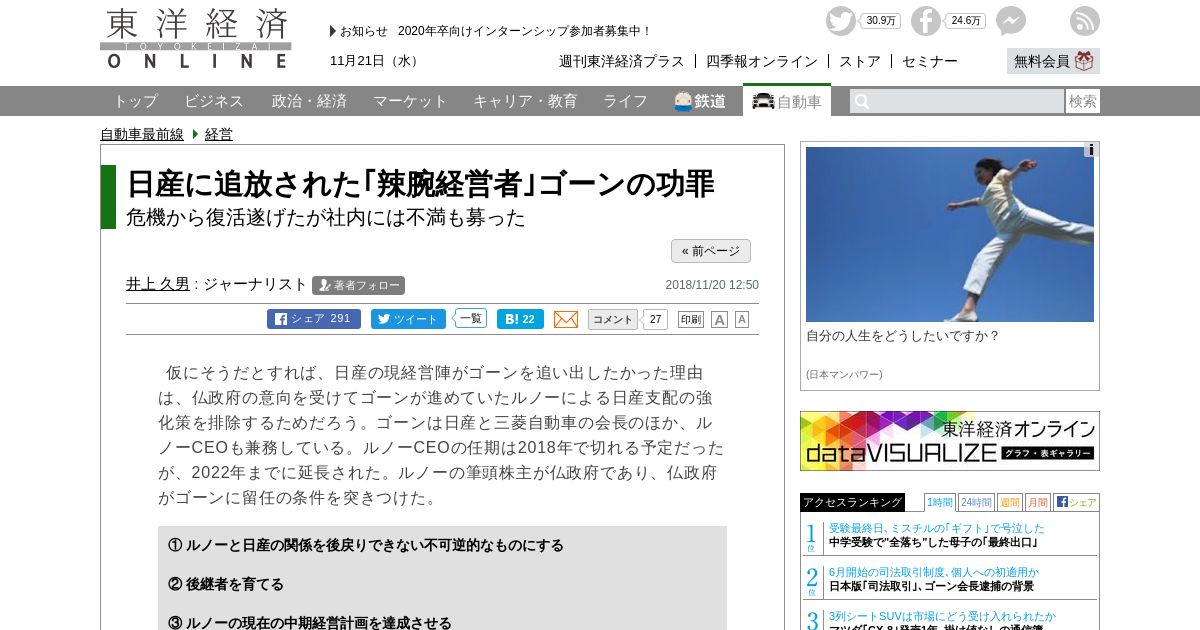
Task: Open the dataVISUALIZE banner
Action: [950, 441]
